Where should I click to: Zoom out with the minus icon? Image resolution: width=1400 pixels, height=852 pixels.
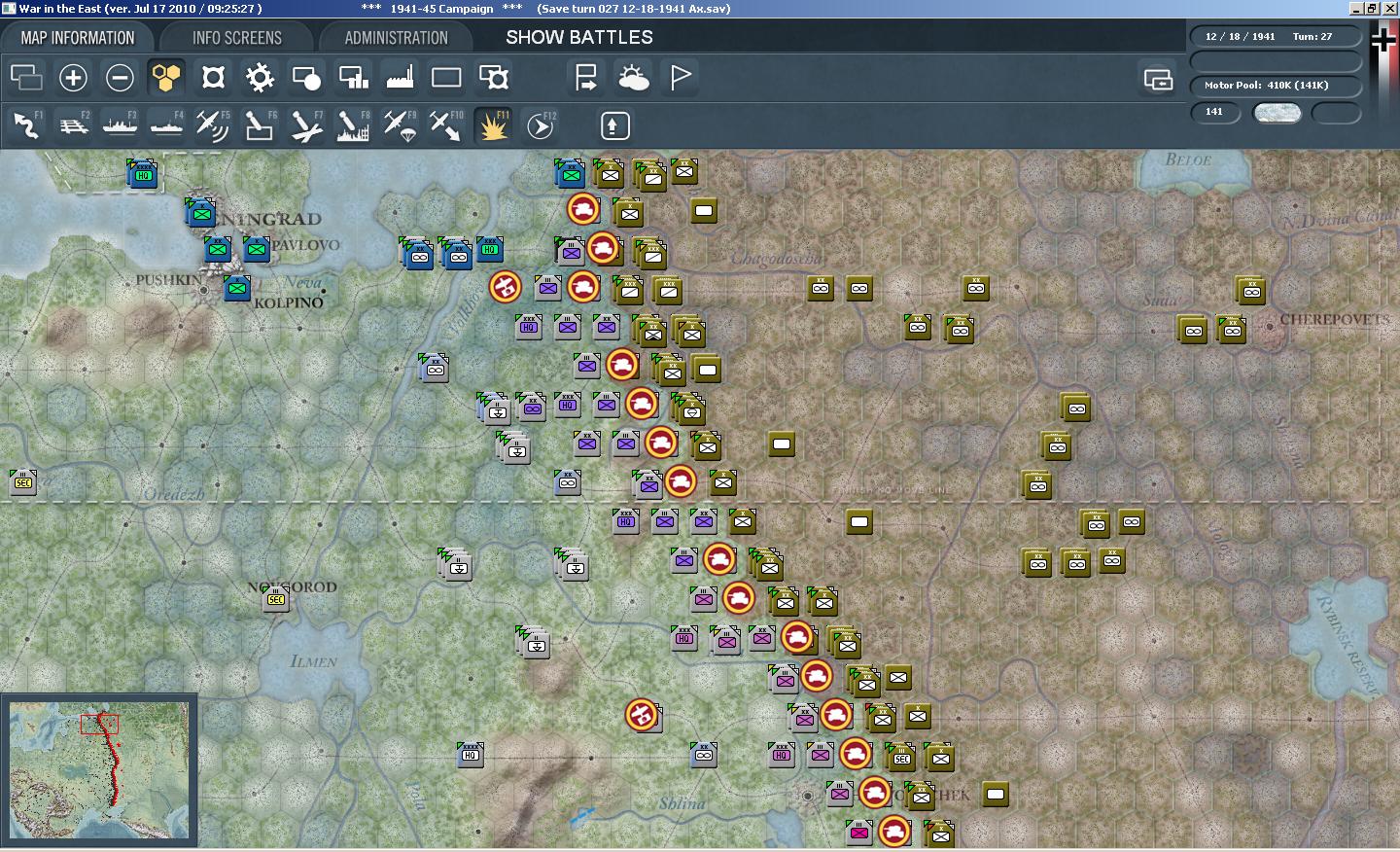[x=120, y=77]
